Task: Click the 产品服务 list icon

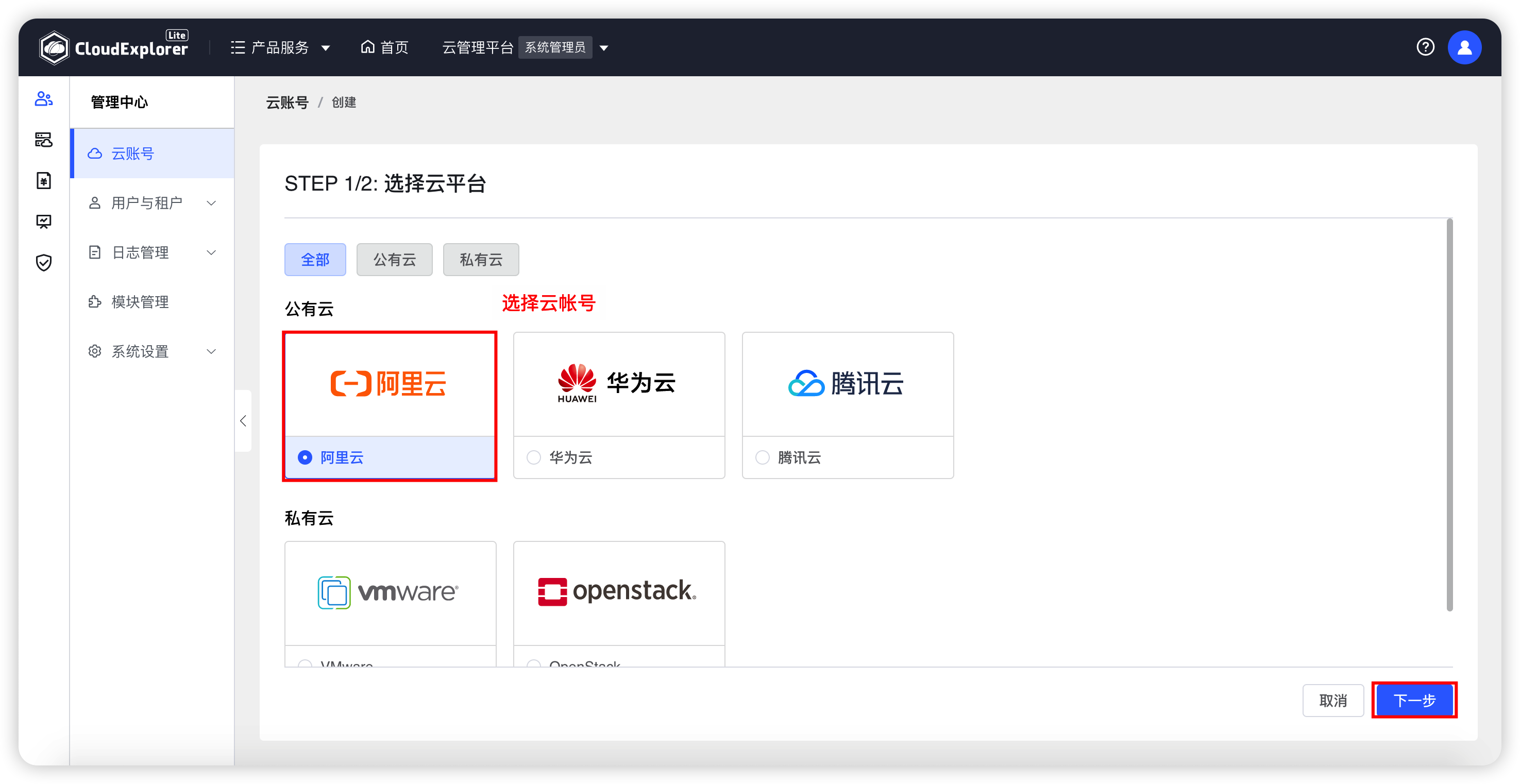Action: point(238,47)
